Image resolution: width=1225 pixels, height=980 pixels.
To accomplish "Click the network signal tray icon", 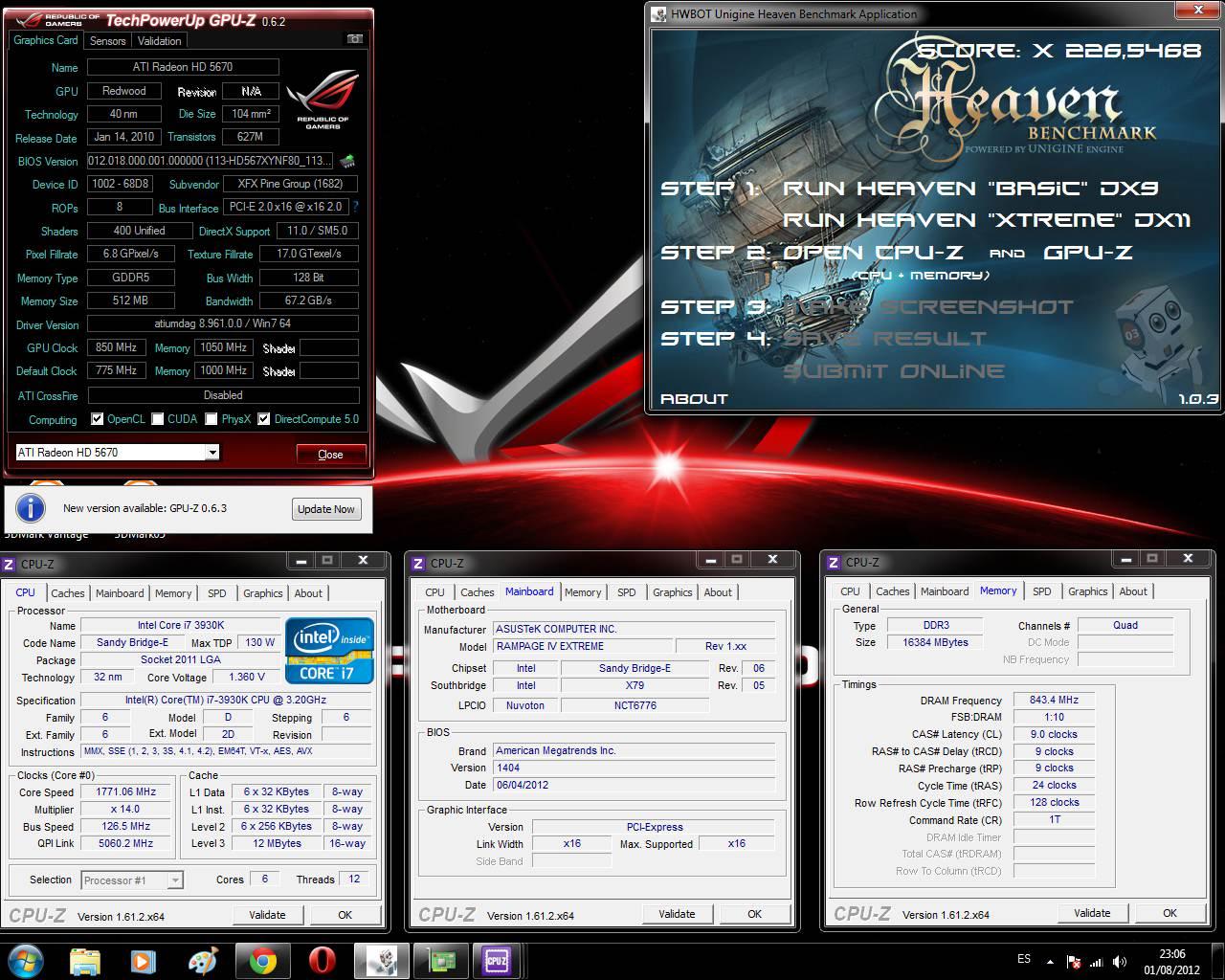I will [1097, 962].
